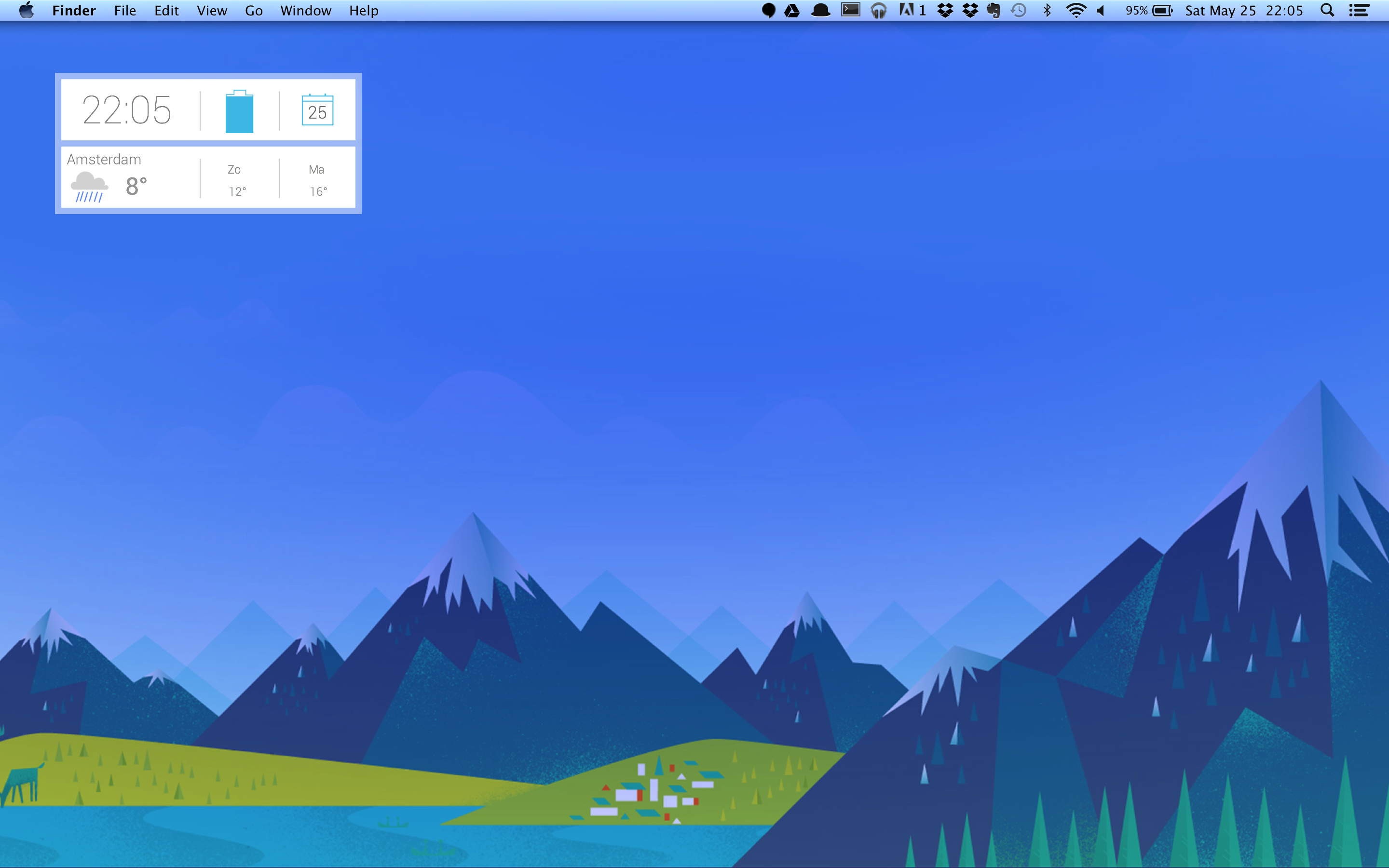The height and width of the screenshot is (868, 1389).
Task: Open the Google Drive menu bar icon
Action: click(x=792, y=10)
